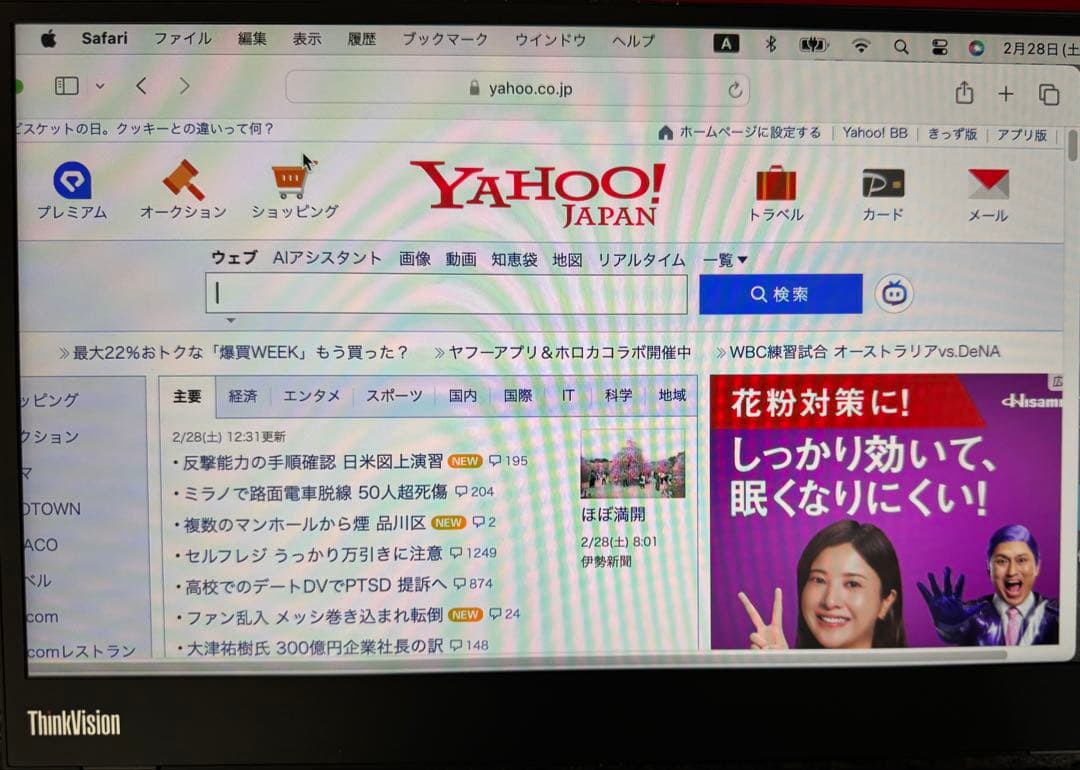This screenshot has height=770, width=1080.
Task: Open Yahoo!プレミアム with its icon
Action: 71,181
